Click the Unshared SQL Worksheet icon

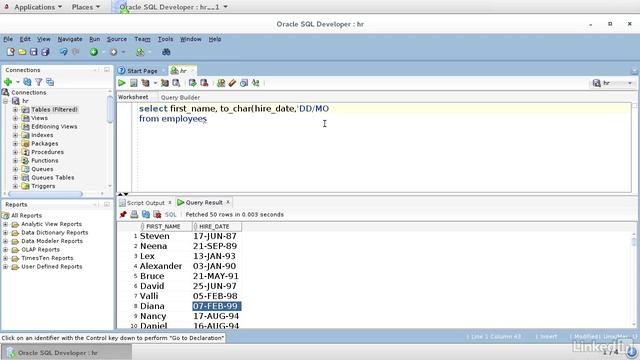(x=221, y=83)
